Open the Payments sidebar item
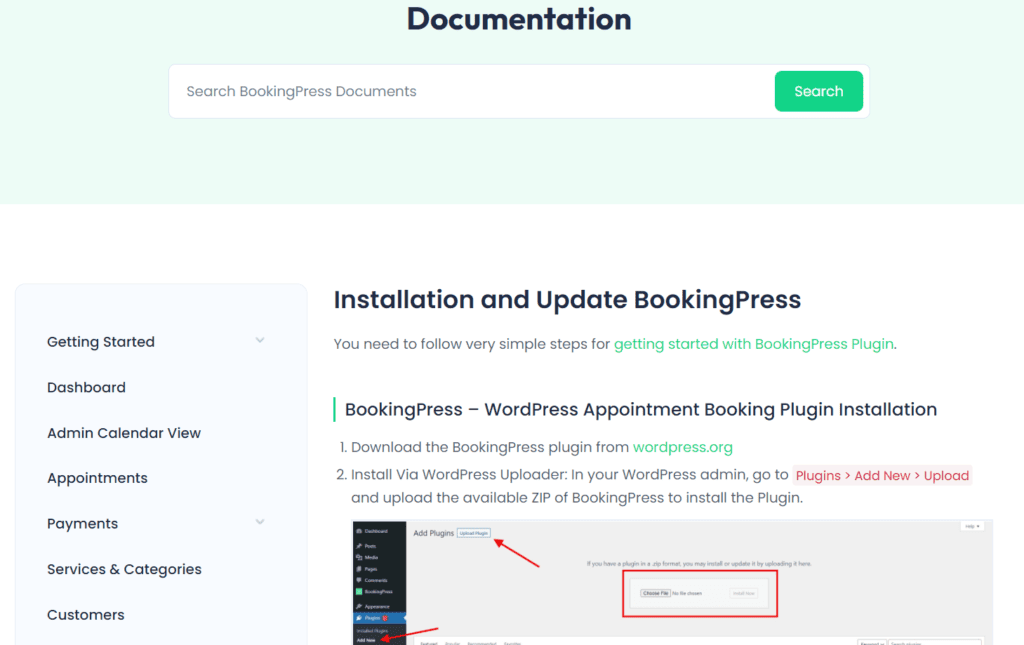The width and height of the screenshot is (1024, 645). click(x=82, y=524)
